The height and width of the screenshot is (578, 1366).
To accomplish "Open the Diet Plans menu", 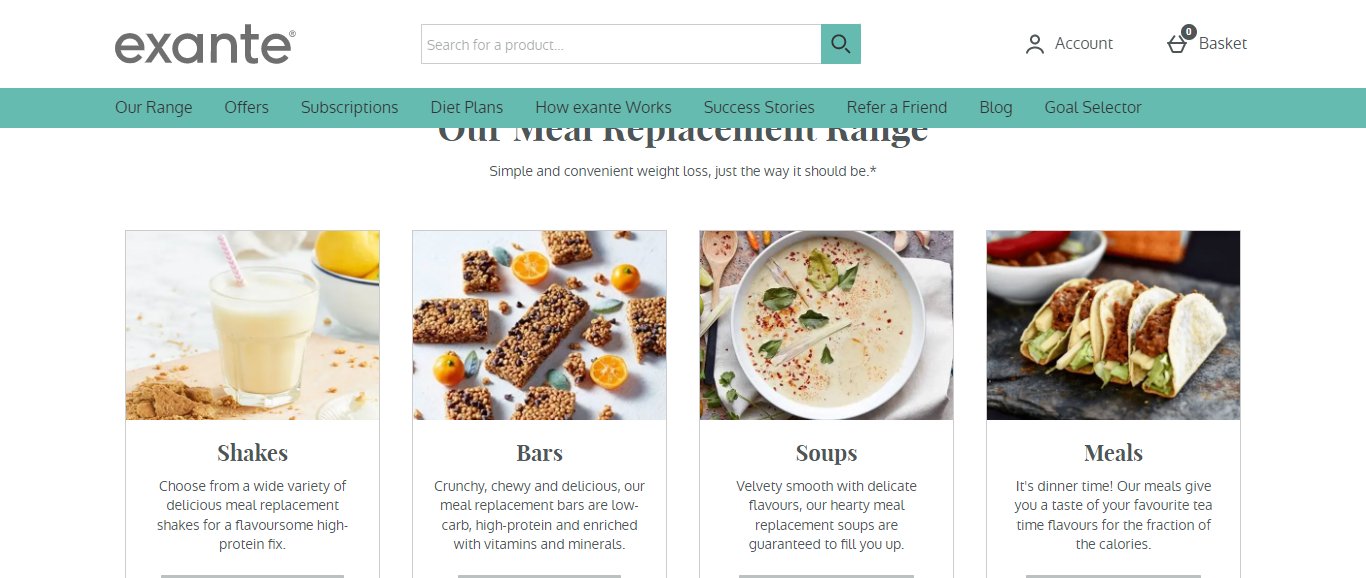I will click(x=467, y=107).
